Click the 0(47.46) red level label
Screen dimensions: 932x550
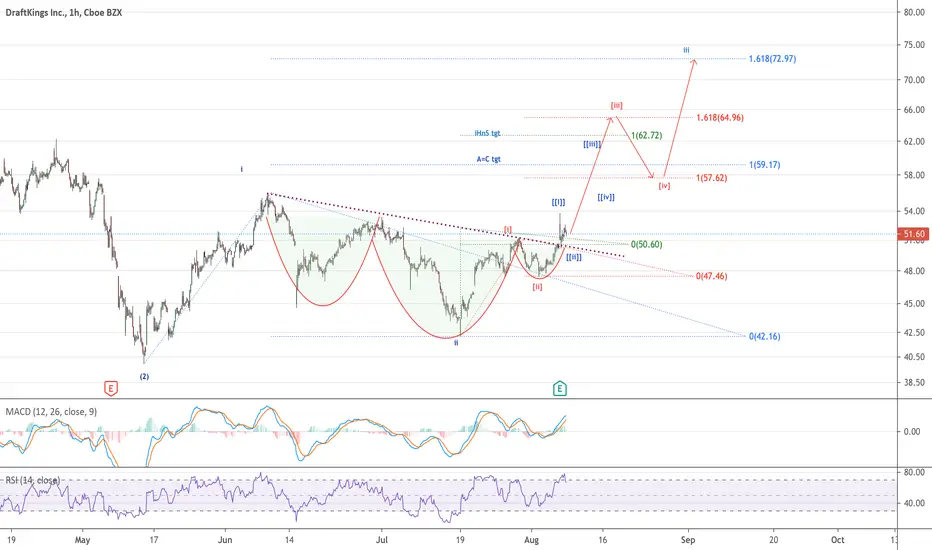coord(711,276)
